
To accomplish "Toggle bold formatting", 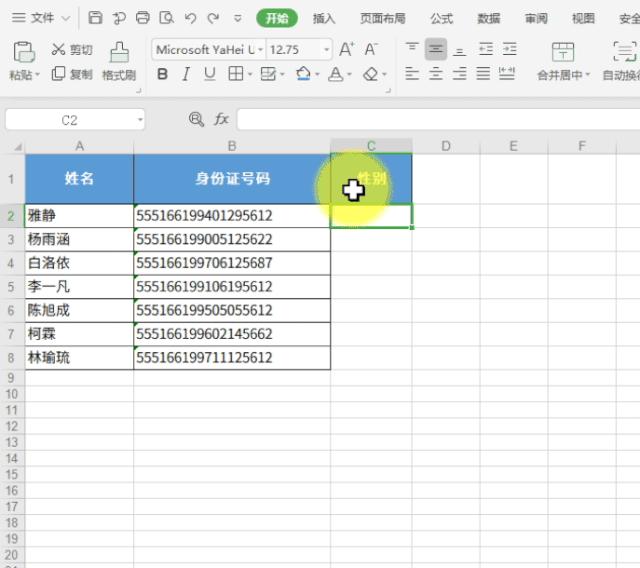I will pos(163,74).
